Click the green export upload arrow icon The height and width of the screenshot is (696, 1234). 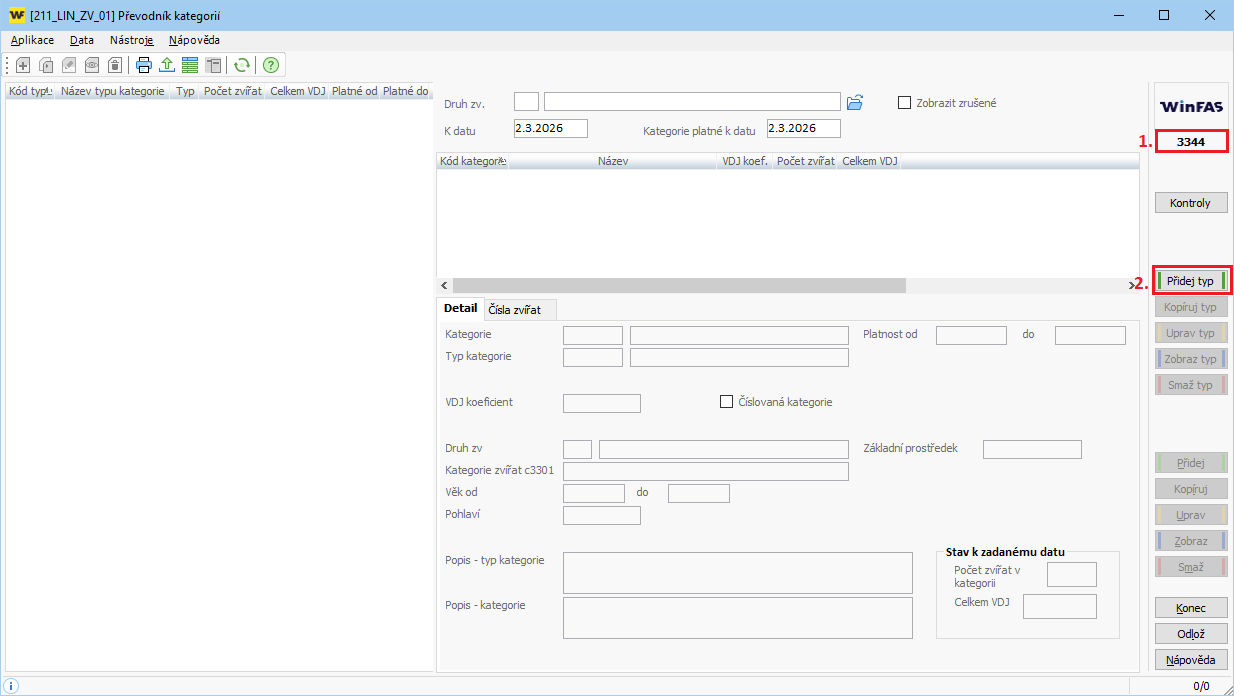click(x=167, y=65)
